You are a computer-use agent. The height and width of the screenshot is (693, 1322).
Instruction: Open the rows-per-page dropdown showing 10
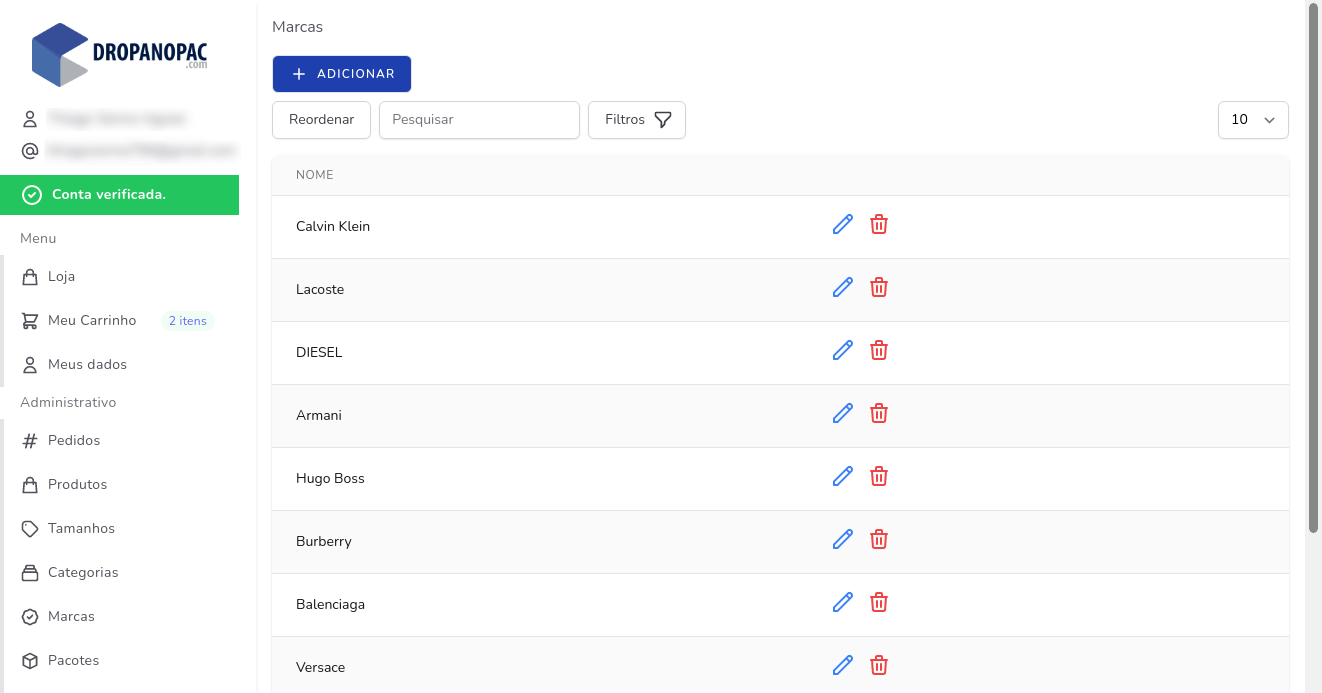coord(1253,119)
